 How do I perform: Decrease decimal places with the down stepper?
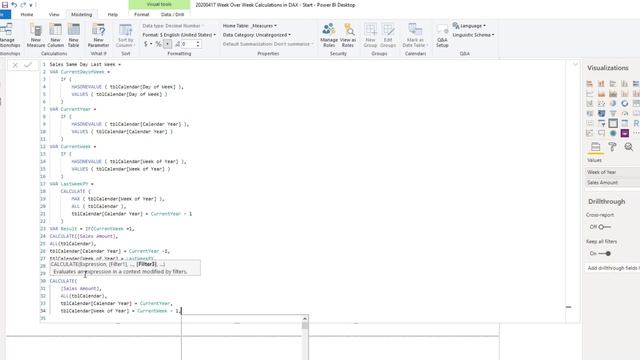(198, 46)
